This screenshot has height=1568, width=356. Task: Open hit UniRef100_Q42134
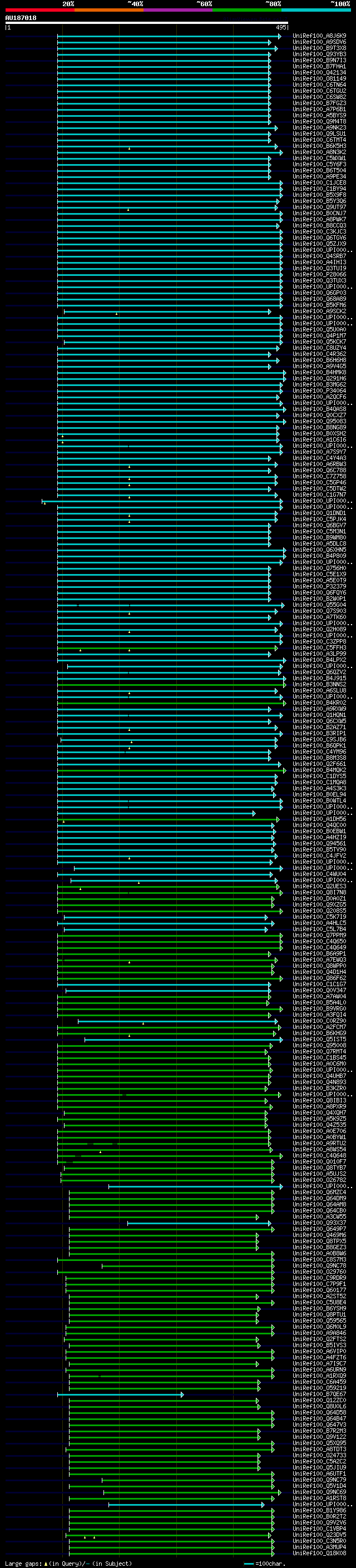coord(319,72)
